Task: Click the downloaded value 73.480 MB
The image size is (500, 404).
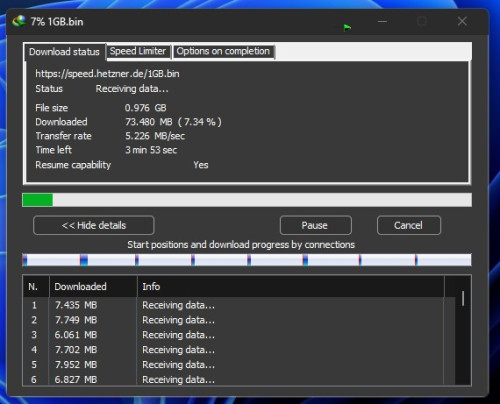Action: (x=149, y=122)
